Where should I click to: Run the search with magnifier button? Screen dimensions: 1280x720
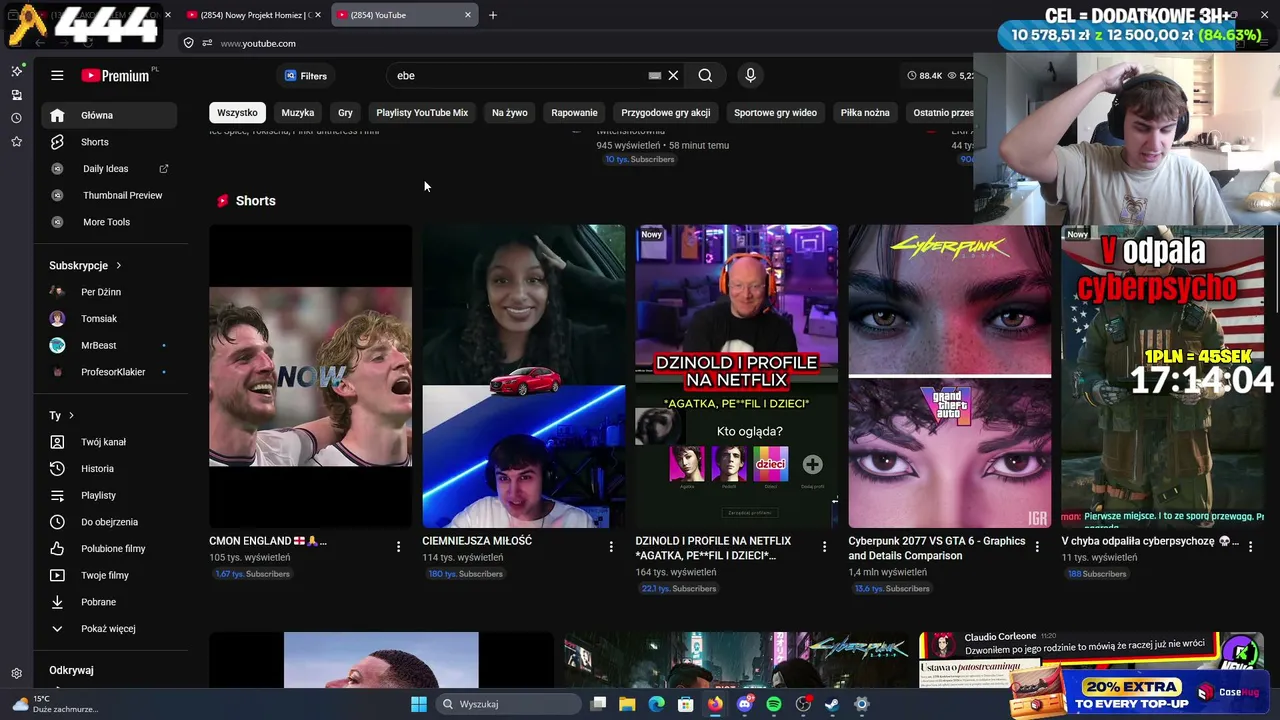pos(705,76)
